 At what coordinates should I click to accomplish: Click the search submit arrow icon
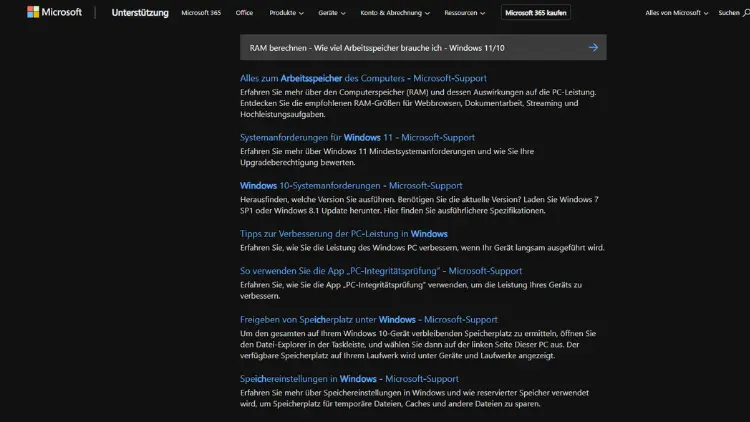tap(593, 47)
